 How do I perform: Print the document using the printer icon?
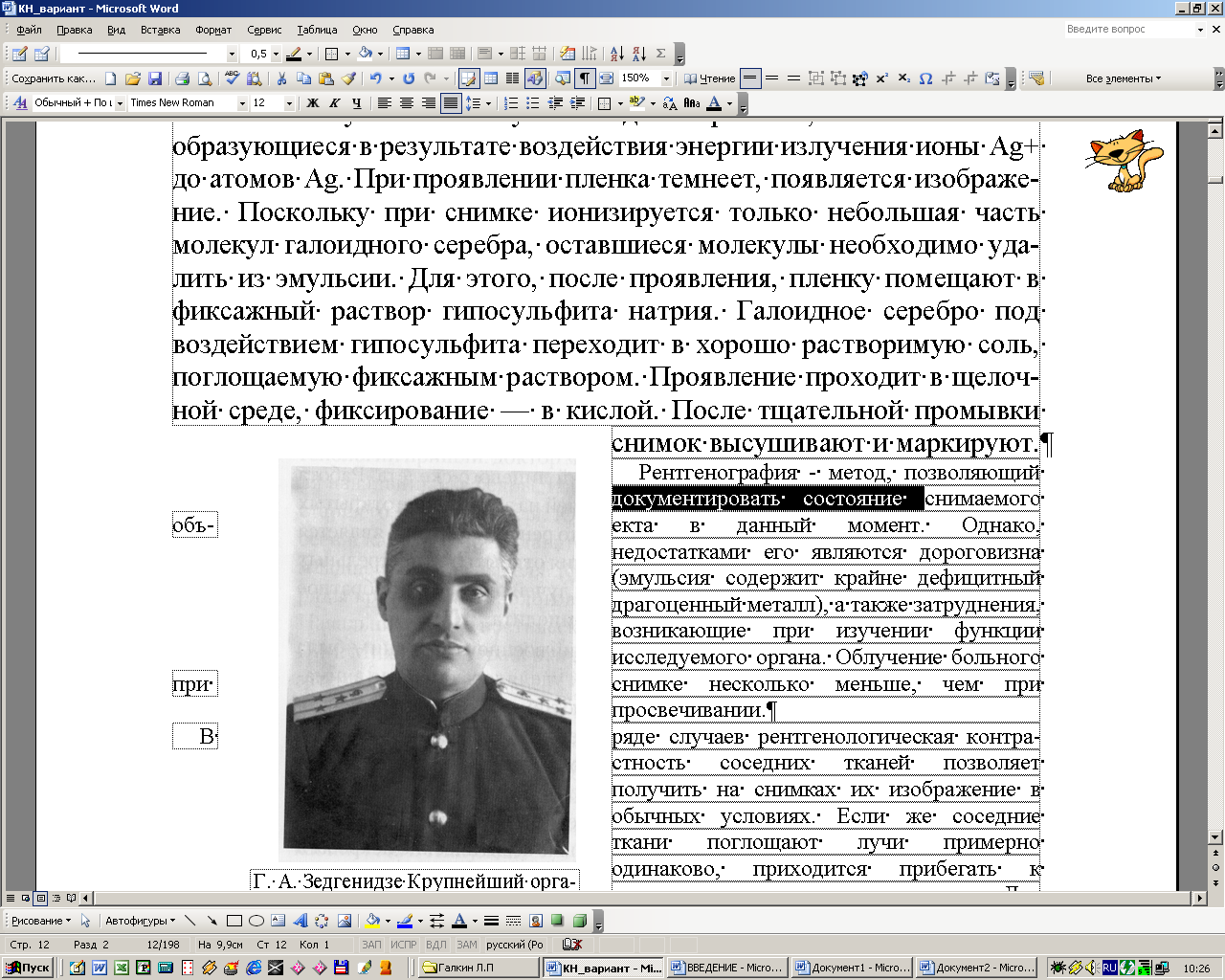coord(182,78)
